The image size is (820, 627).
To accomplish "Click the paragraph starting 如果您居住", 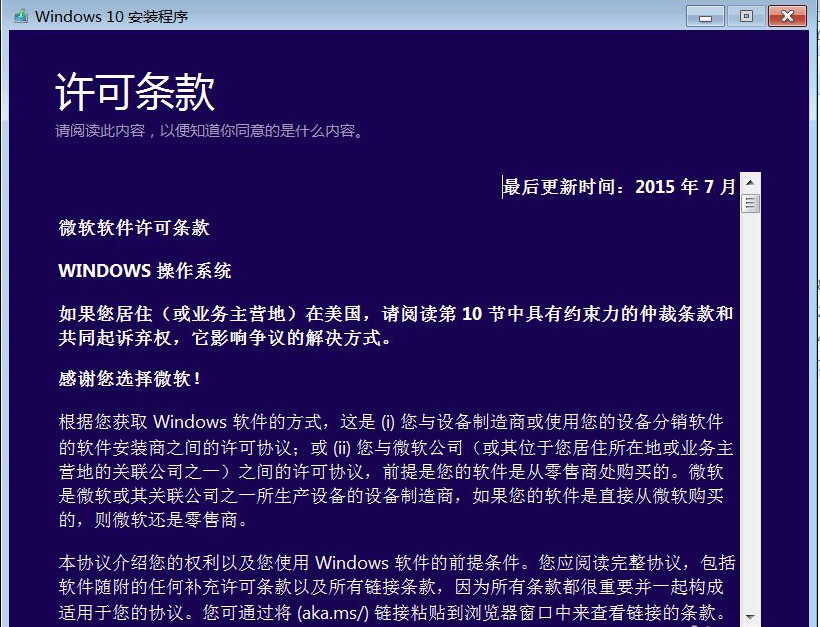I will tap(396, 326).
